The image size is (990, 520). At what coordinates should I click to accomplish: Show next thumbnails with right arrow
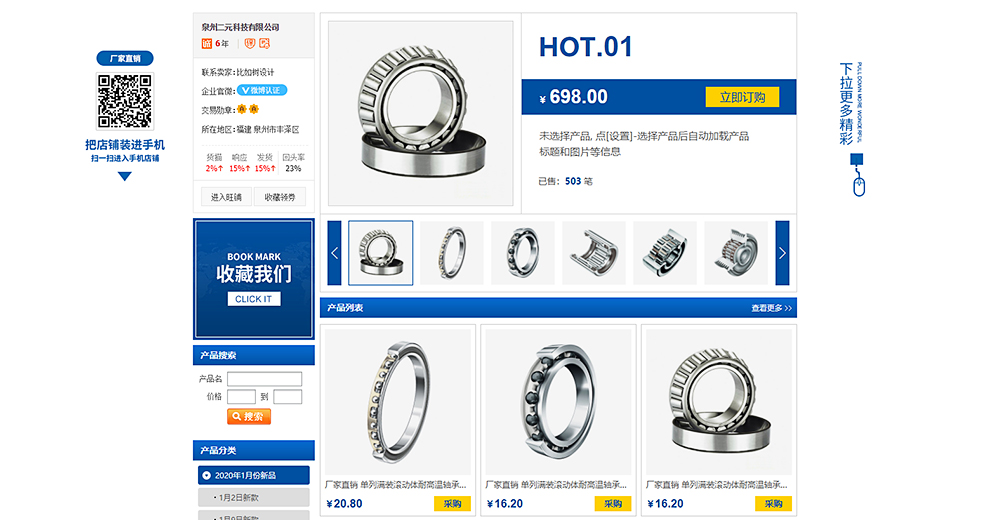tap(782, 253)
